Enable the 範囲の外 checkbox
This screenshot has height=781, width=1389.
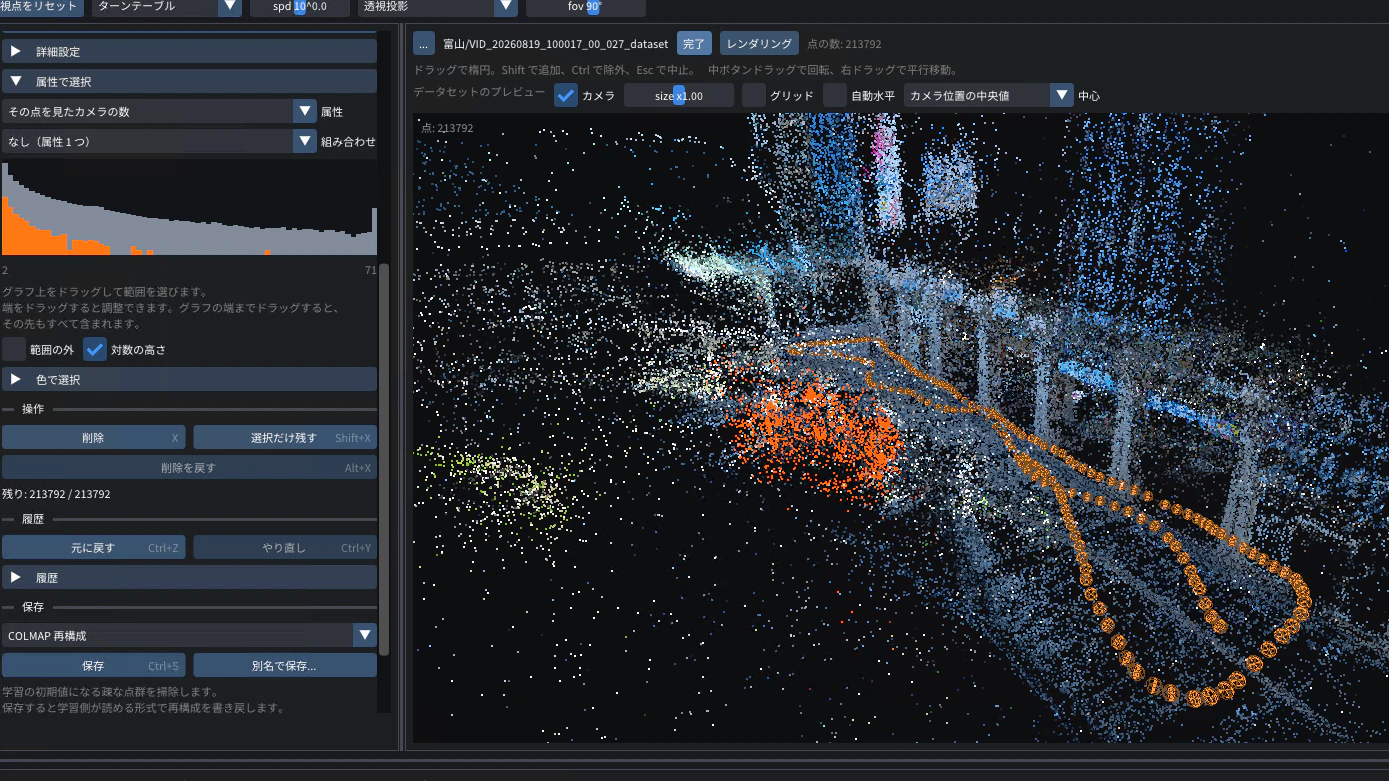14,349
